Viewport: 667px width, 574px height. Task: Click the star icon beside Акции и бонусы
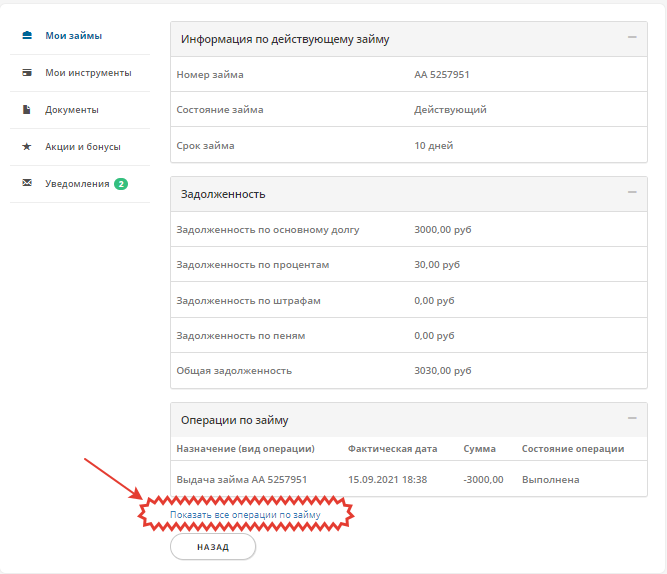(27, 147)
